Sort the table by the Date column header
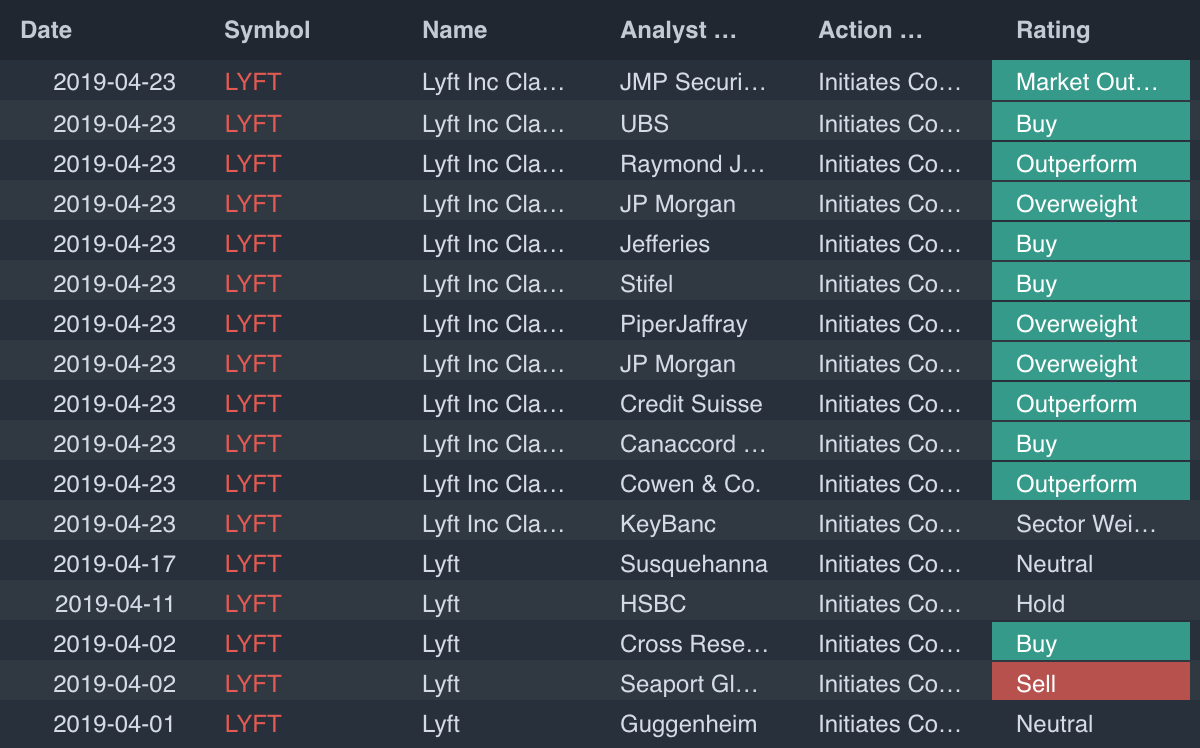The height and width of the screenshot is (748, 1200). click(46, 30)
